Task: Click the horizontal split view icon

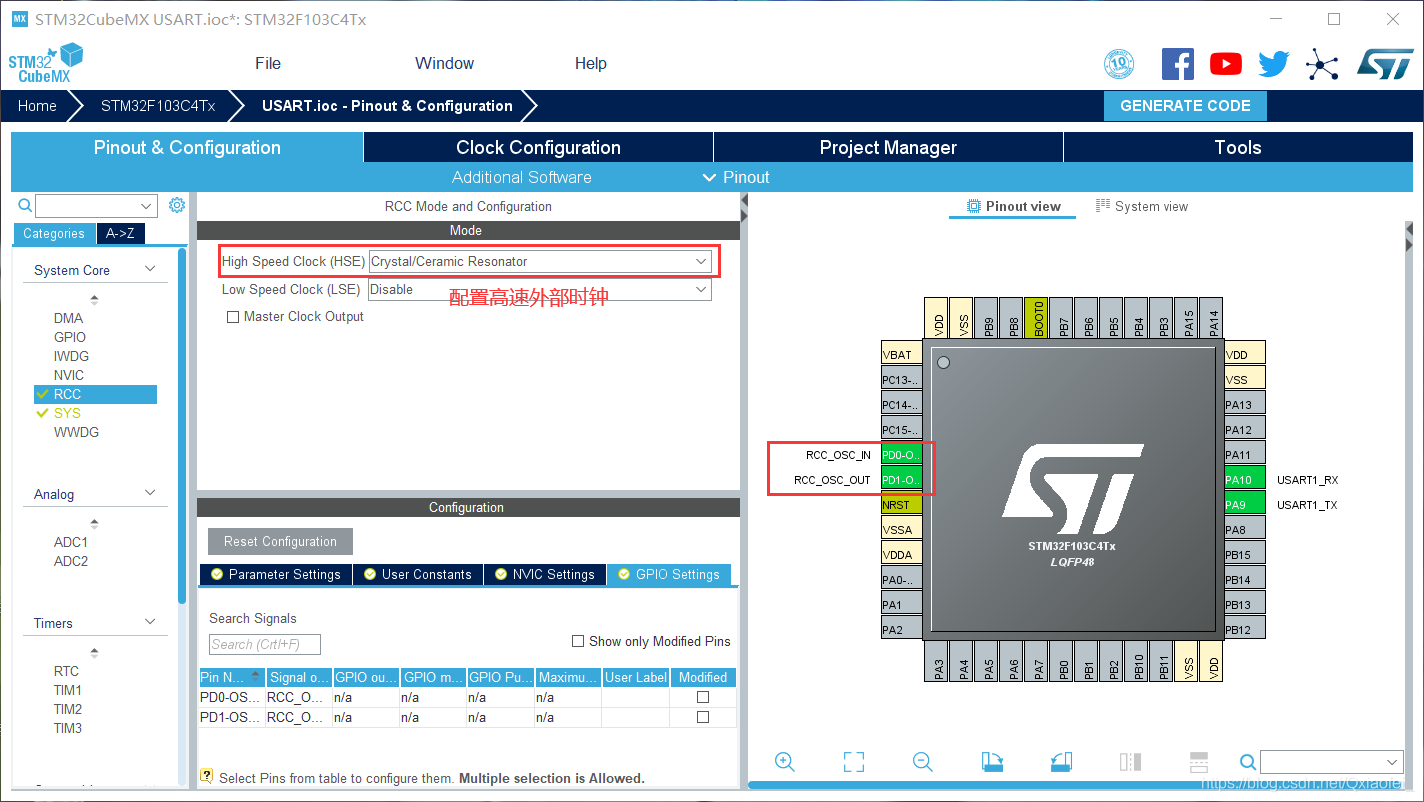Action: click(x=1199, y=762)
